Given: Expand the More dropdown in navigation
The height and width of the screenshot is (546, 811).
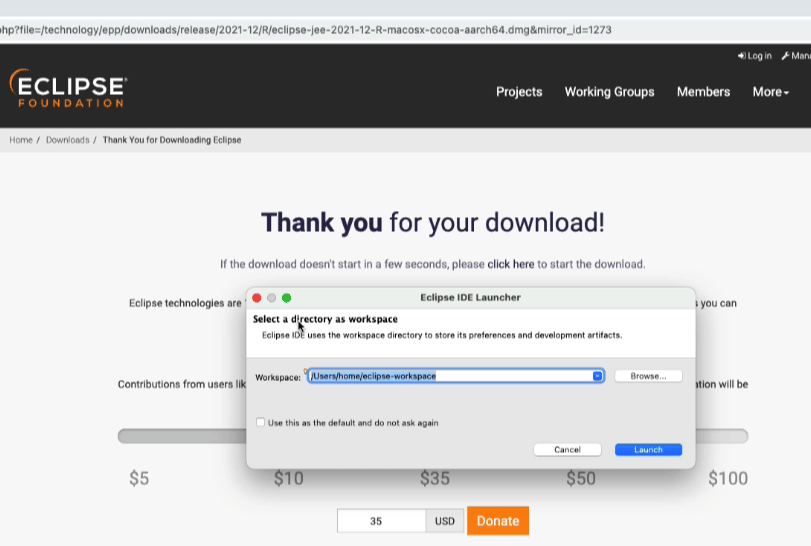Looking at the screenshot, I should tap(771, 92).
